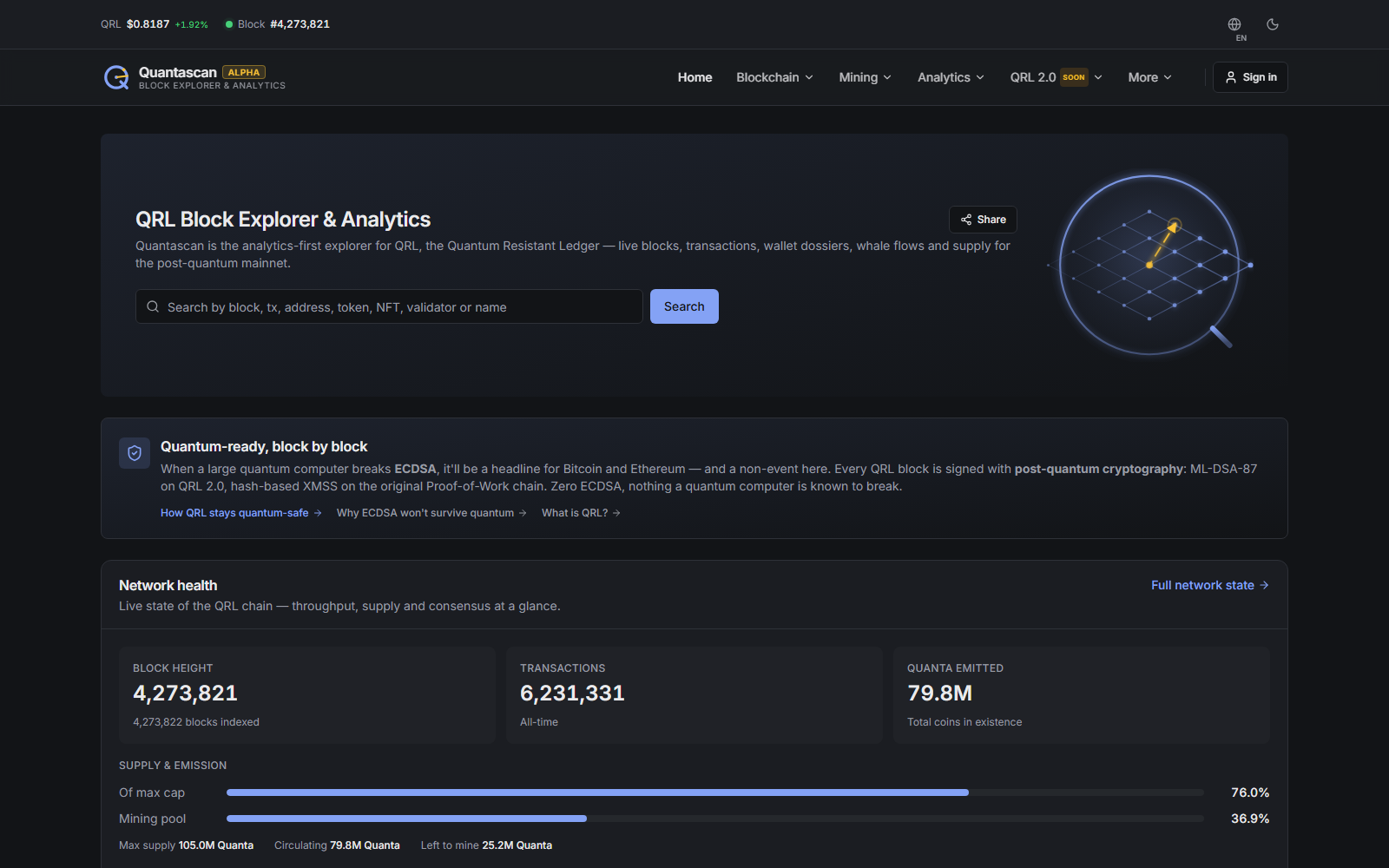The image size is (1389, 868).
Task: Open the What is QRL? link
Action: (x=581, y=513)
